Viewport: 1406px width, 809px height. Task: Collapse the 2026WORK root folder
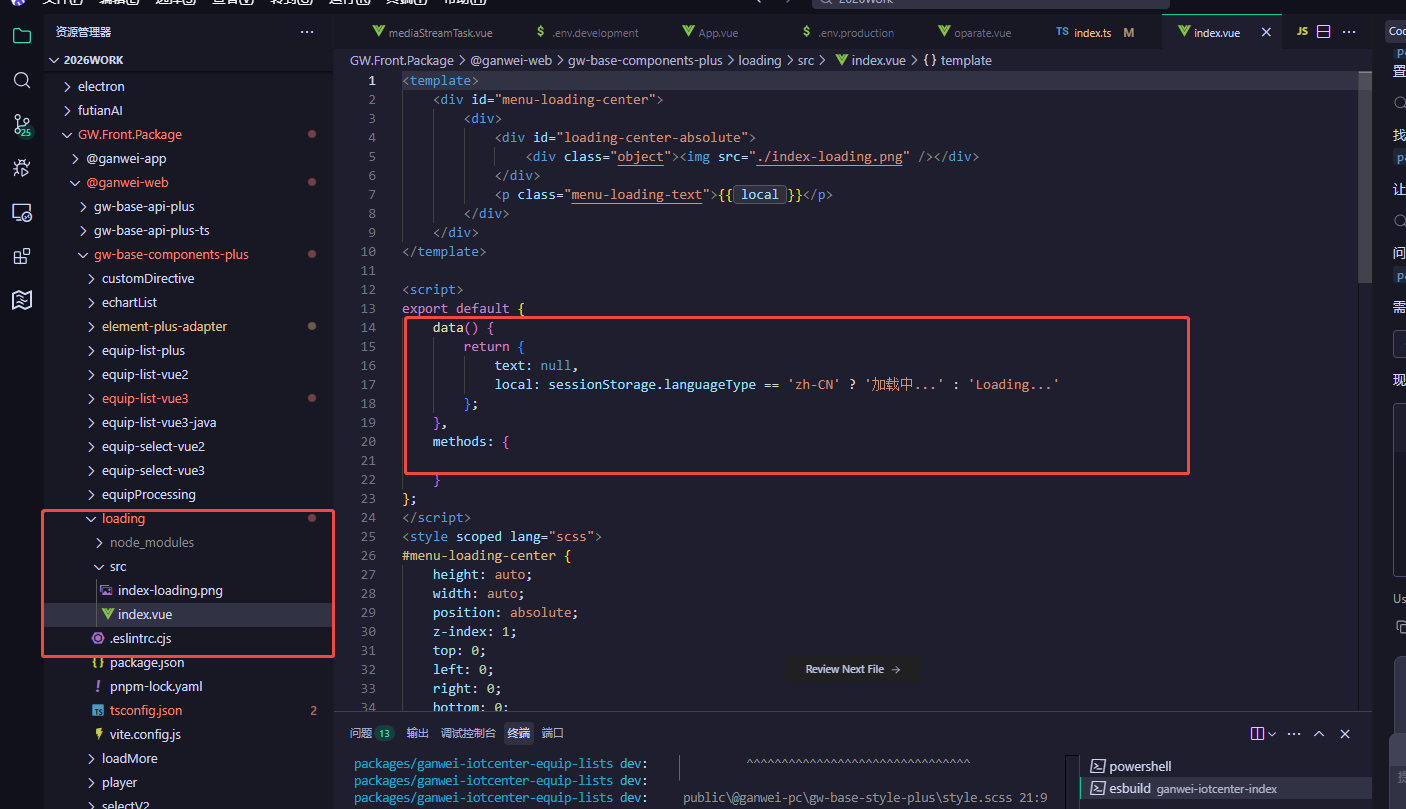coord(55,60)
